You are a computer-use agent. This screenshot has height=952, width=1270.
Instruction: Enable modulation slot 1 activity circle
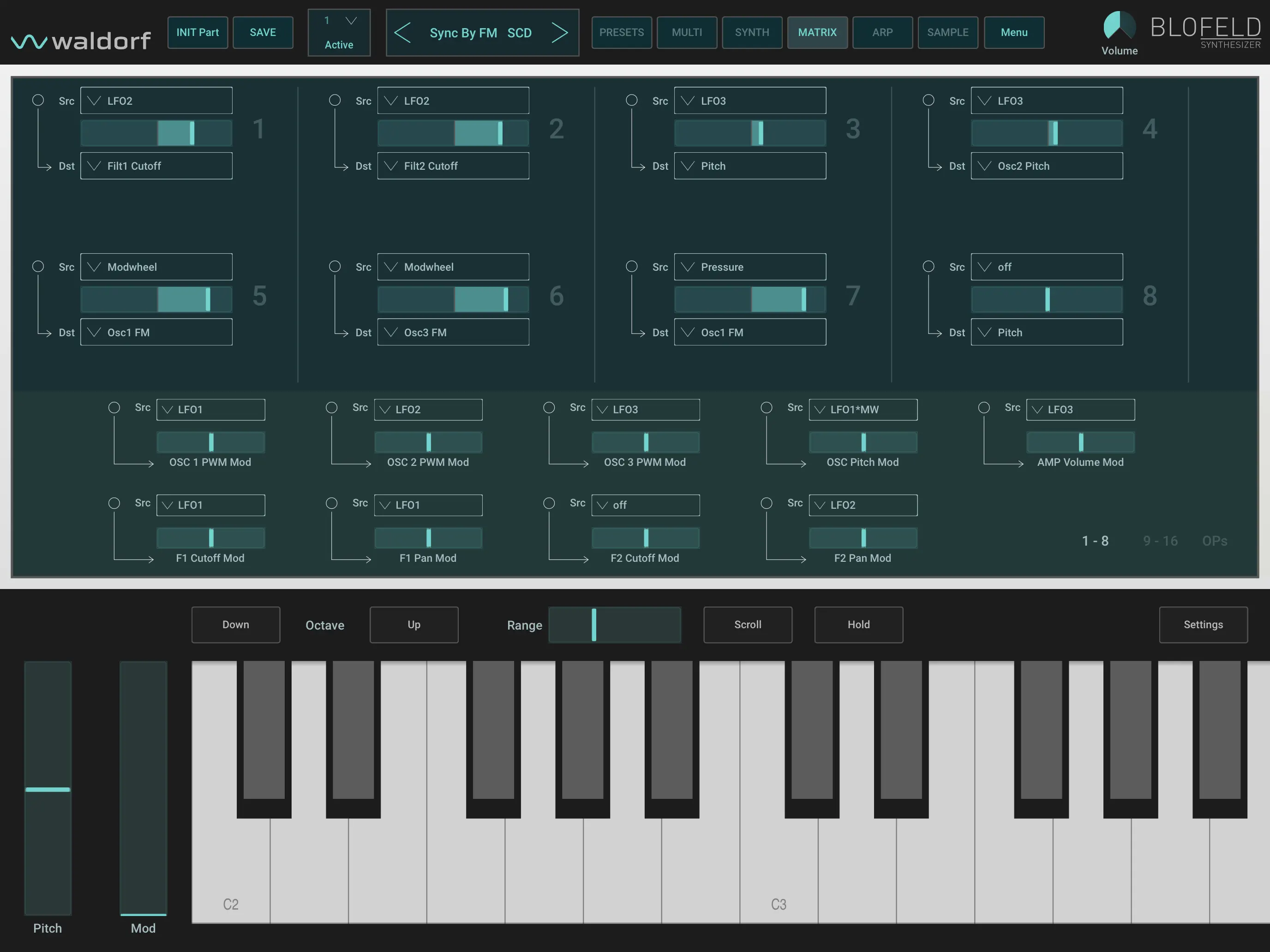click(x=38, y=99)
